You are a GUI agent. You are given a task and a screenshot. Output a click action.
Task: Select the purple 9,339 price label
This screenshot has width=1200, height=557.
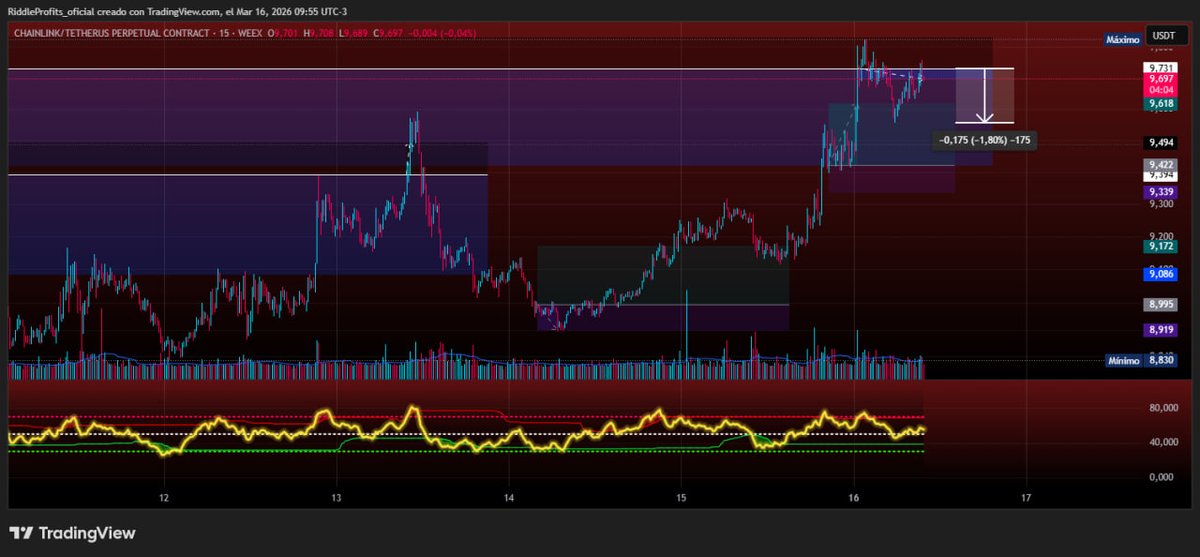click(x=1161, y=191)
